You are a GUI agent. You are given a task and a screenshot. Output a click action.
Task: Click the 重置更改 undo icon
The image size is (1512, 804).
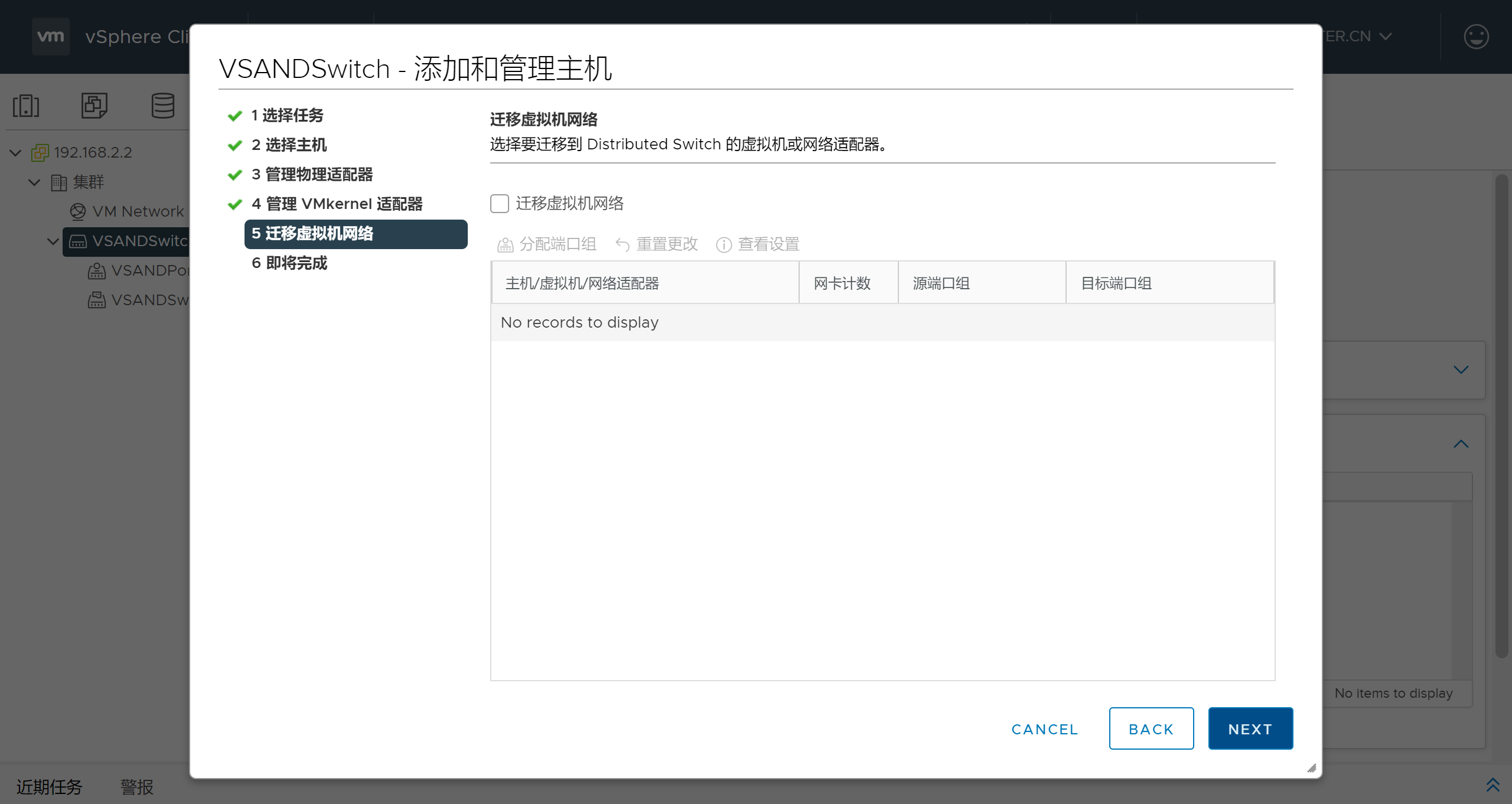coord(622,244)
